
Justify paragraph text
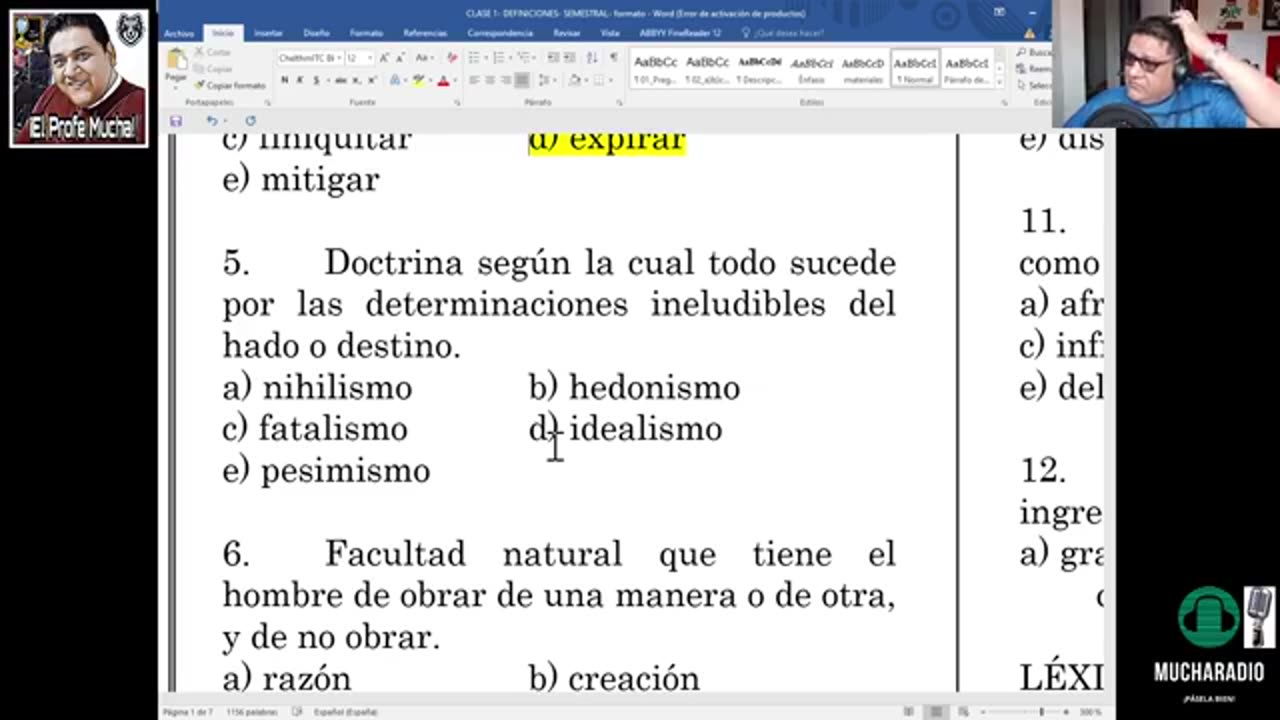click(x=522, y=80)
